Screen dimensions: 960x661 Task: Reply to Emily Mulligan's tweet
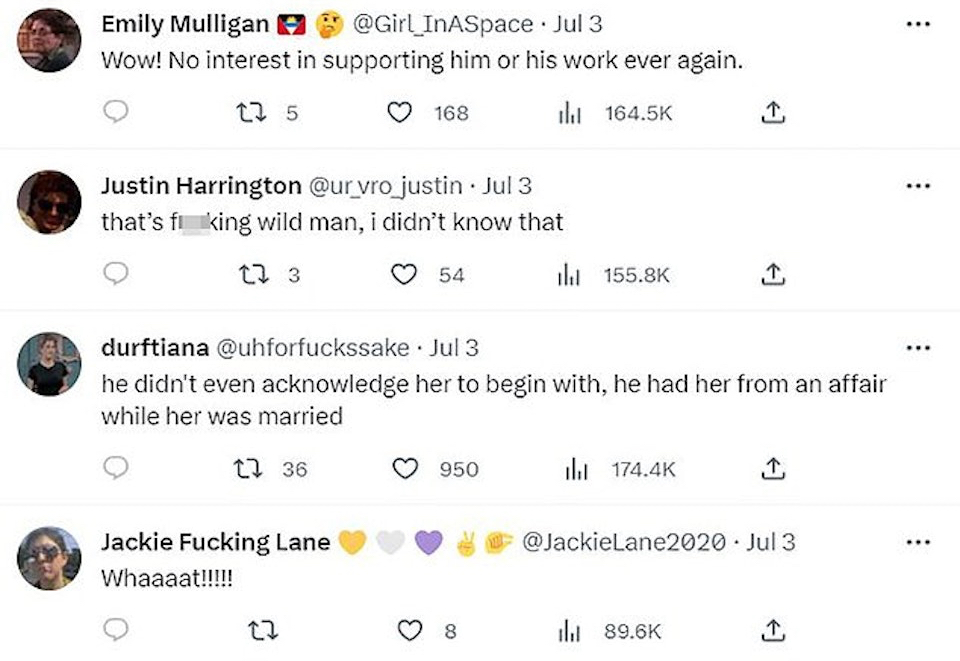pyautogui.click(x=117, y=113)
